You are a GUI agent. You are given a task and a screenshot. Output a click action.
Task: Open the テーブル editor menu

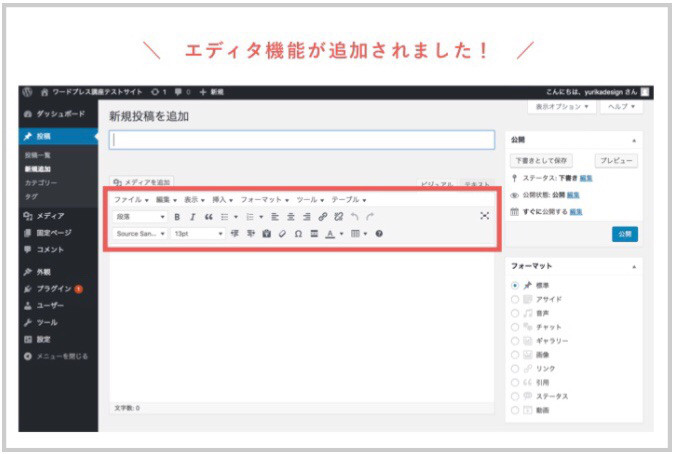tap(349, 200)
